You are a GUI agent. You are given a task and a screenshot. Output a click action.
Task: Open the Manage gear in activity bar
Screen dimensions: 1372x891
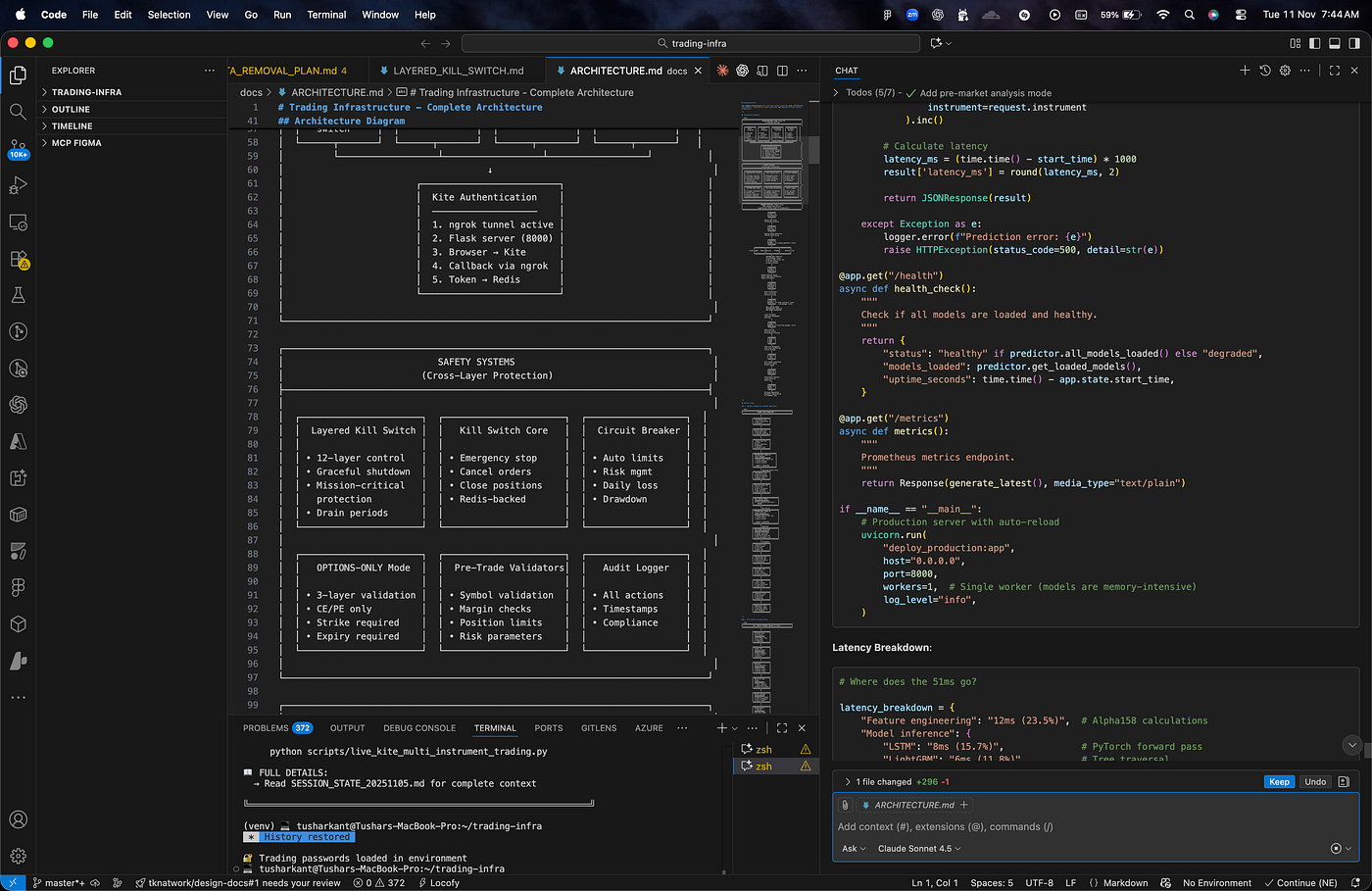(x=18, y=856)
